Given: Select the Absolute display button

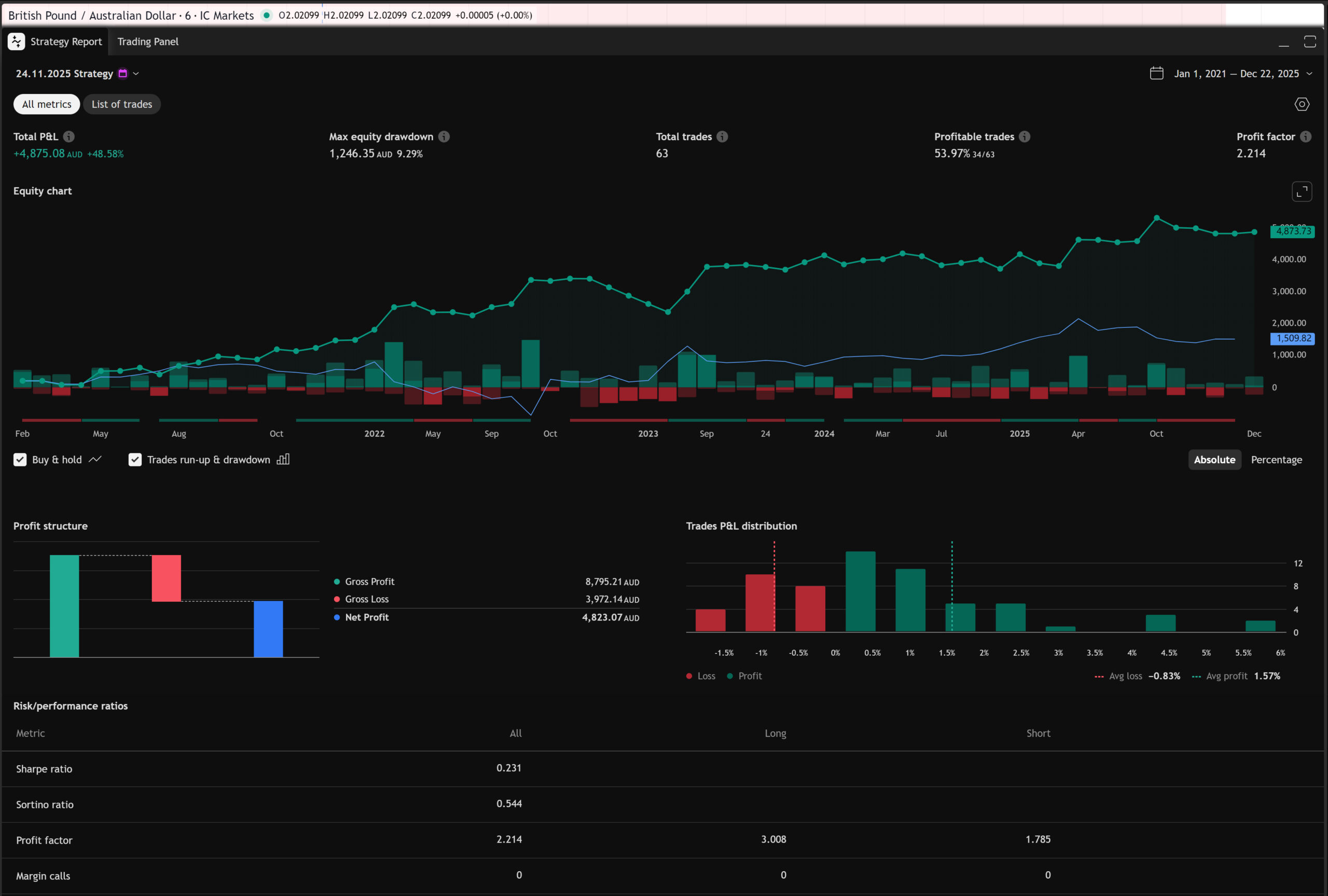Looking at the screenshot, I should click(1214, 460).
